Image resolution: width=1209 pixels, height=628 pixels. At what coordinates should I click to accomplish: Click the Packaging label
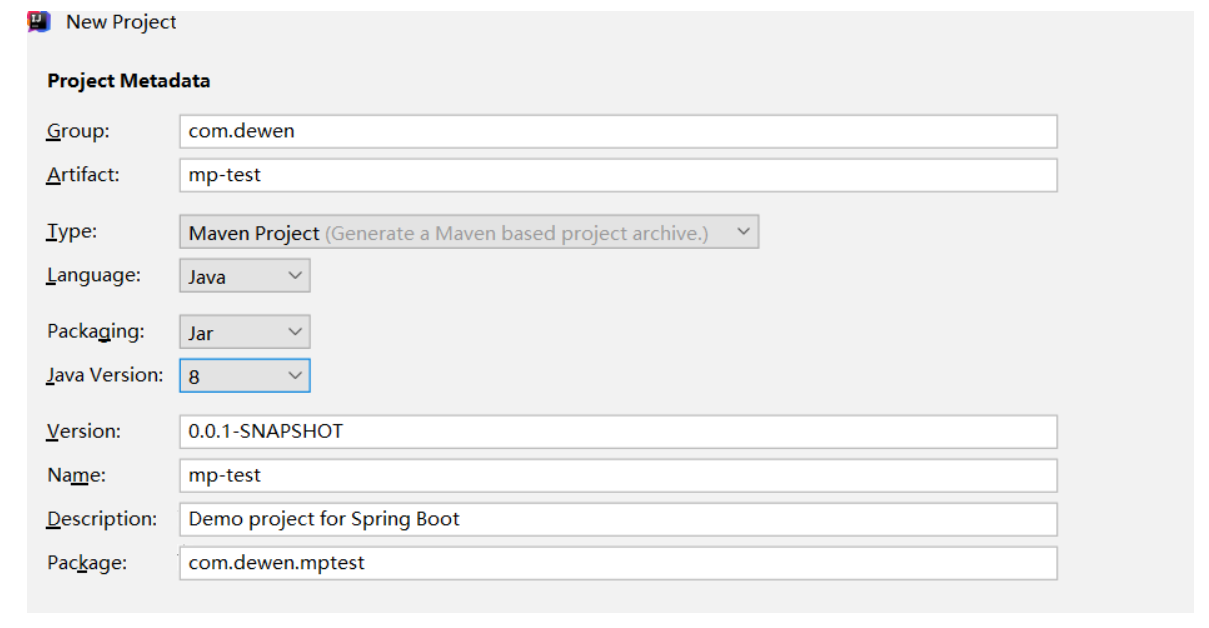(x=96, y=331)
